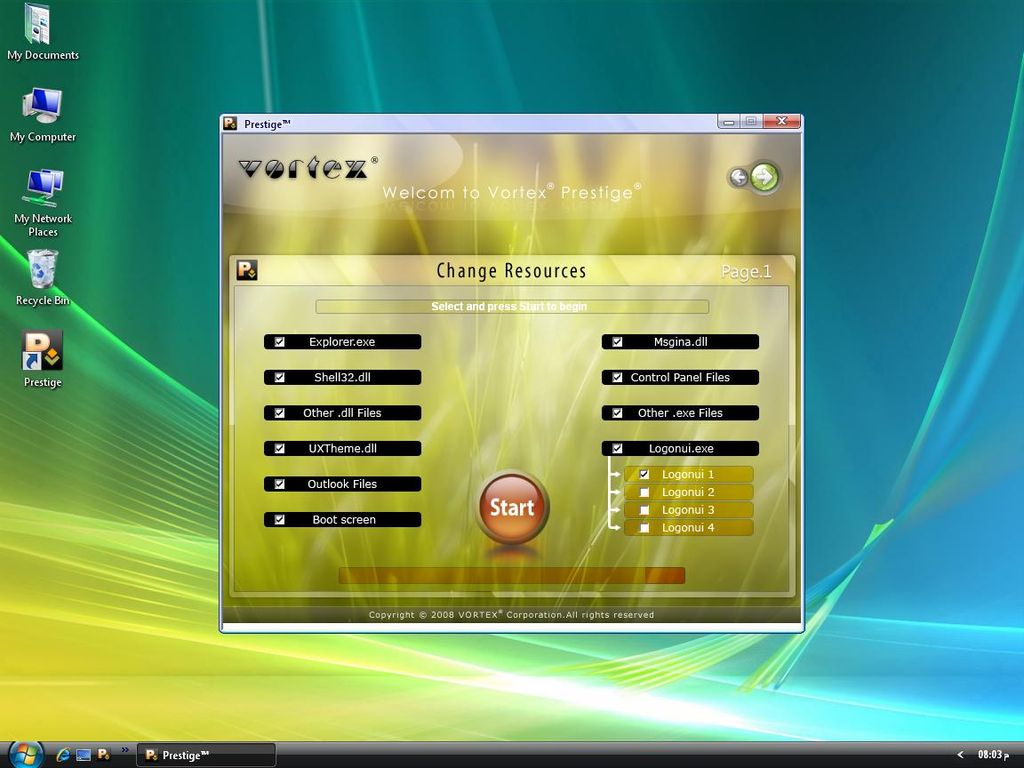The height and width of the screenshot is (768, 1024).
Task: Show hidden tray icons arrow
Action: [x=960, y=755]
